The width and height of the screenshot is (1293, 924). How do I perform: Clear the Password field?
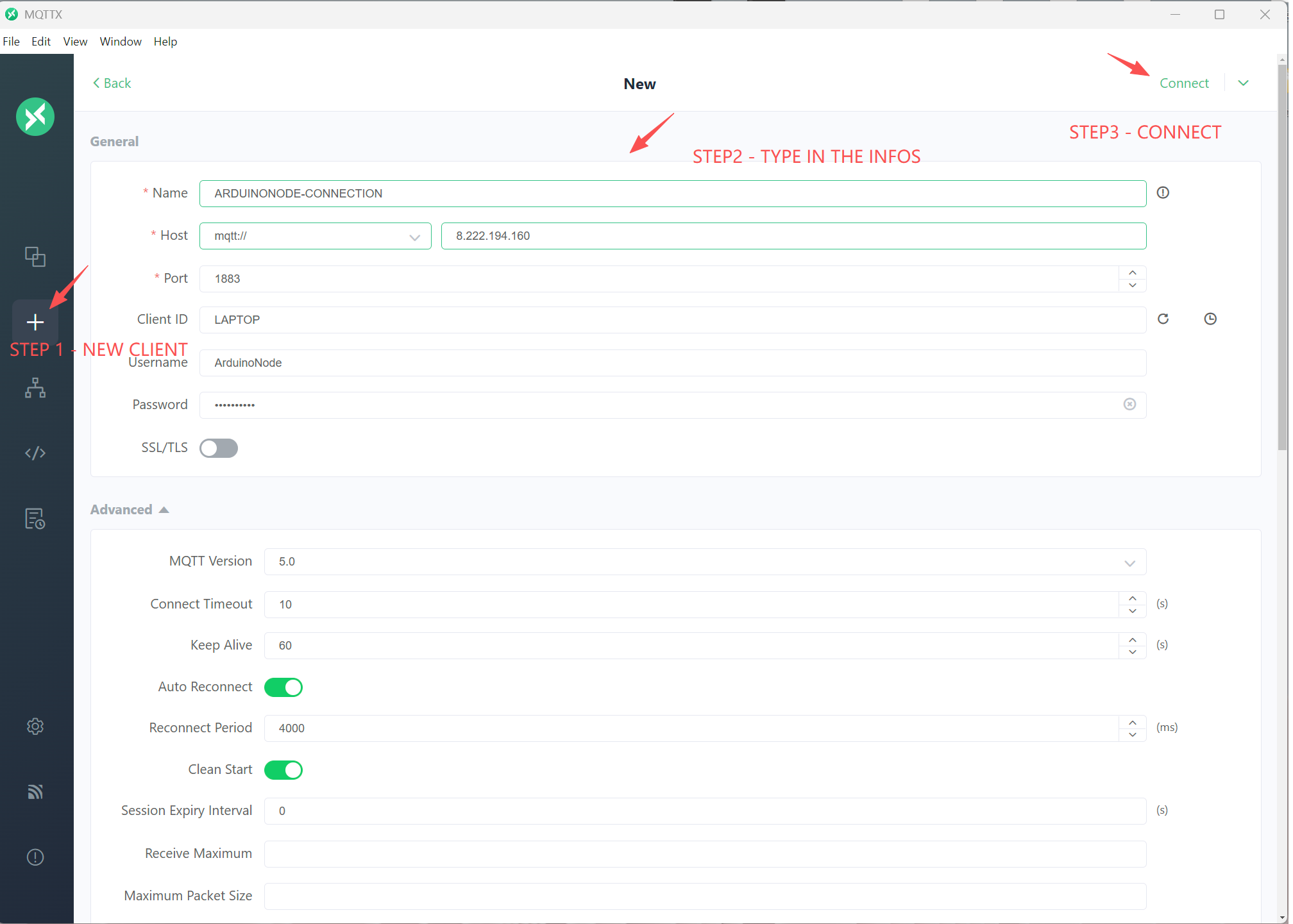[x=1129, y=404]
